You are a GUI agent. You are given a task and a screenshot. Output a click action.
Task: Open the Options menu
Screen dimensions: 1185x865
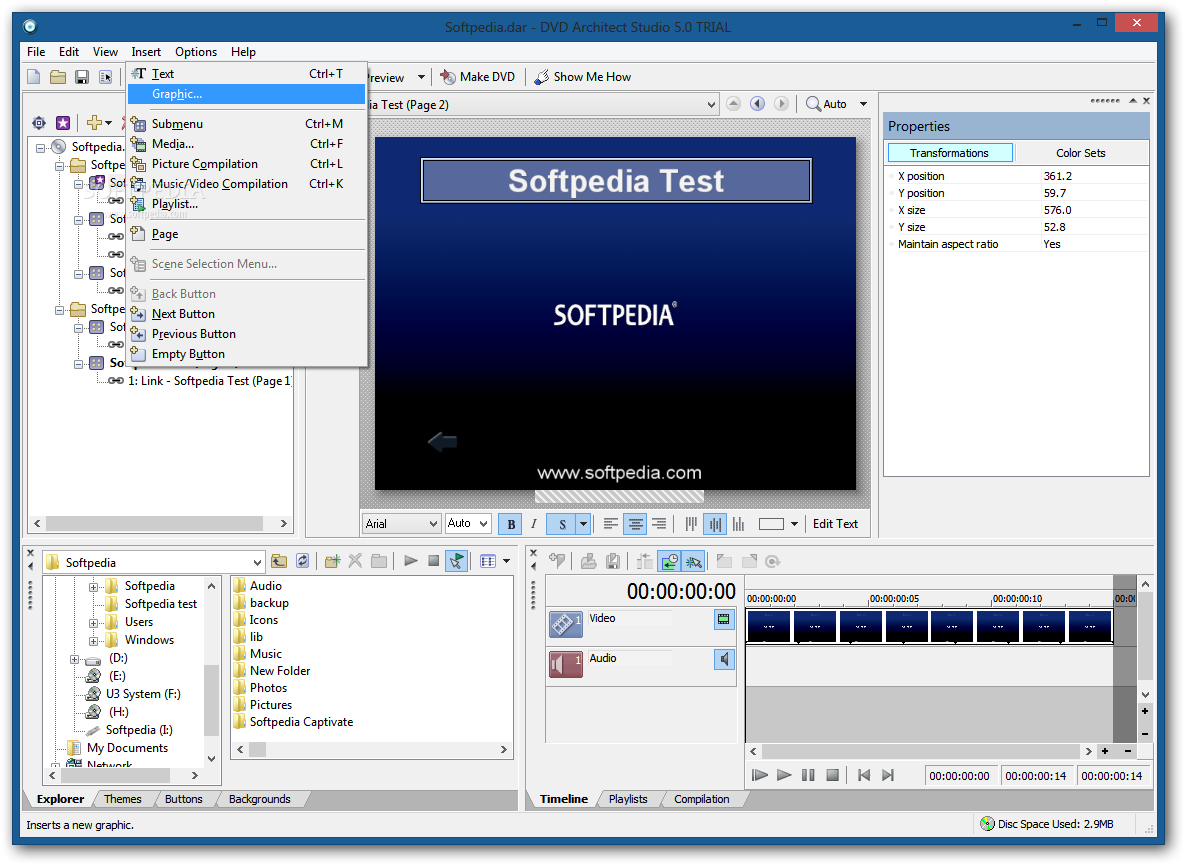click(196, 52)
